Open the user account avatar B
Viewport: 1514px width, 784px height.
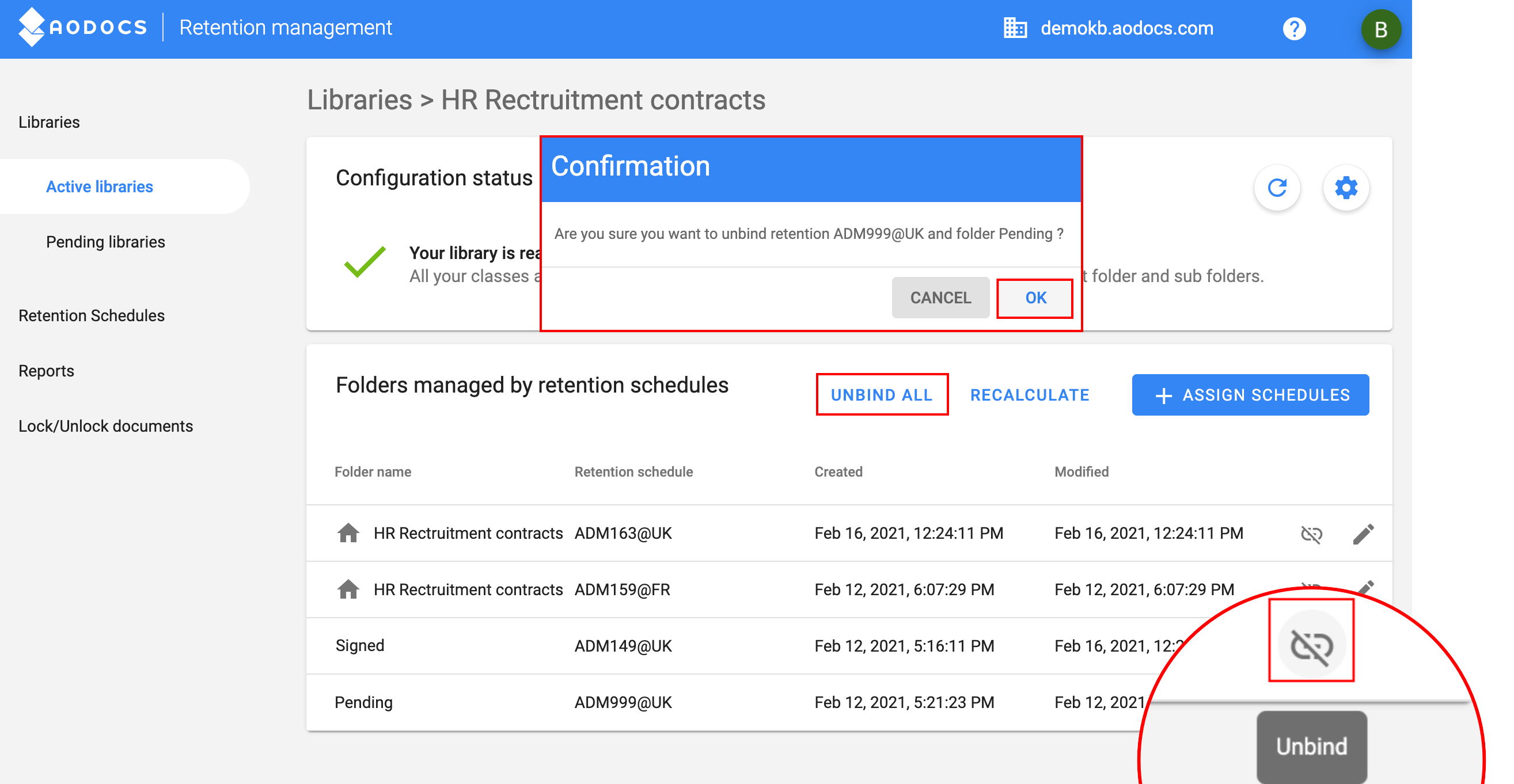(x=1380, y=29)
